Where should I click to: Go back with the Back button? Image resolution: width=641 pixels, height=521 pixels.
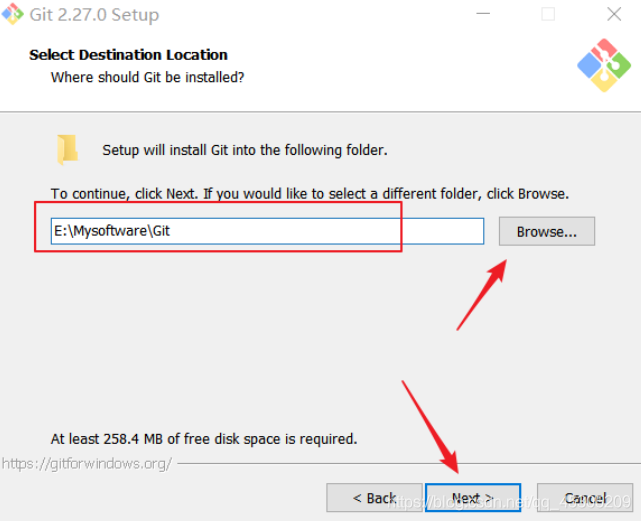(374, 498)
